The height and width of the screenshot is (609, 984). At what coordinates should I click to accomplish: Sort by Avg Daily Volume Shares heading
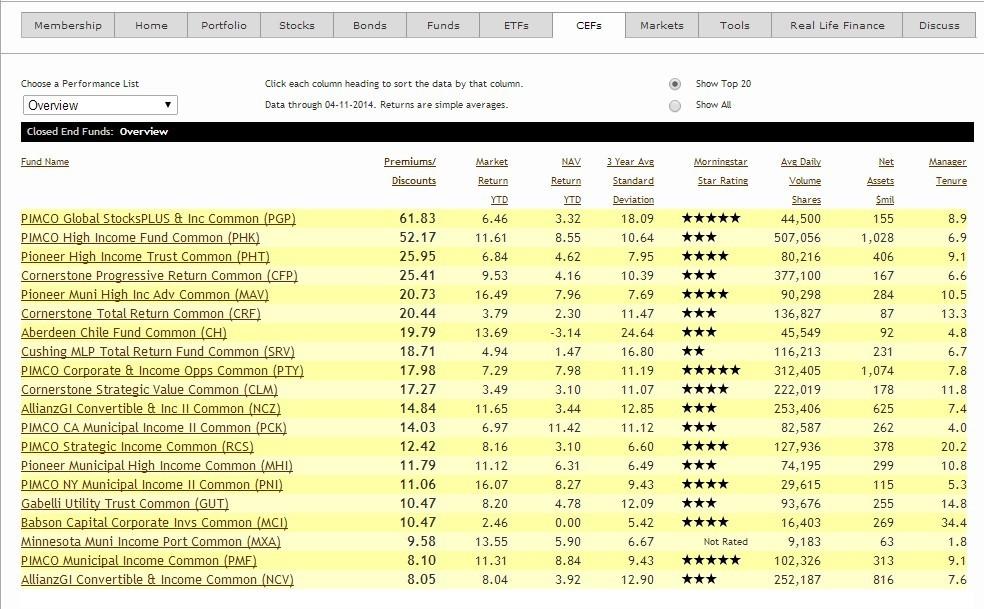point(801,181)
